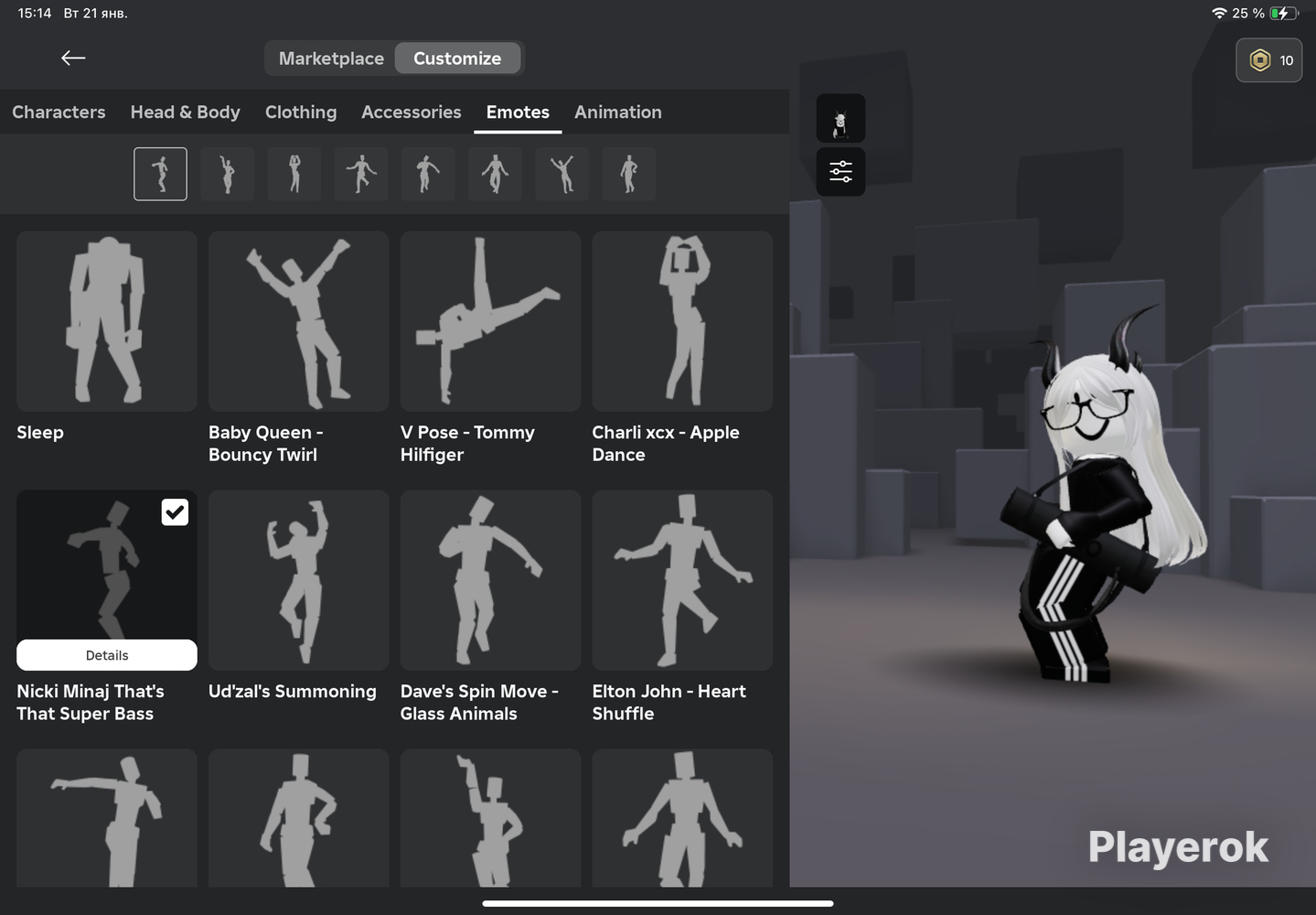Click the 'Nicki Minaj That's That Super Bass' label
Viewport: 1316px width, 915px height.
[x=91, y=703]
